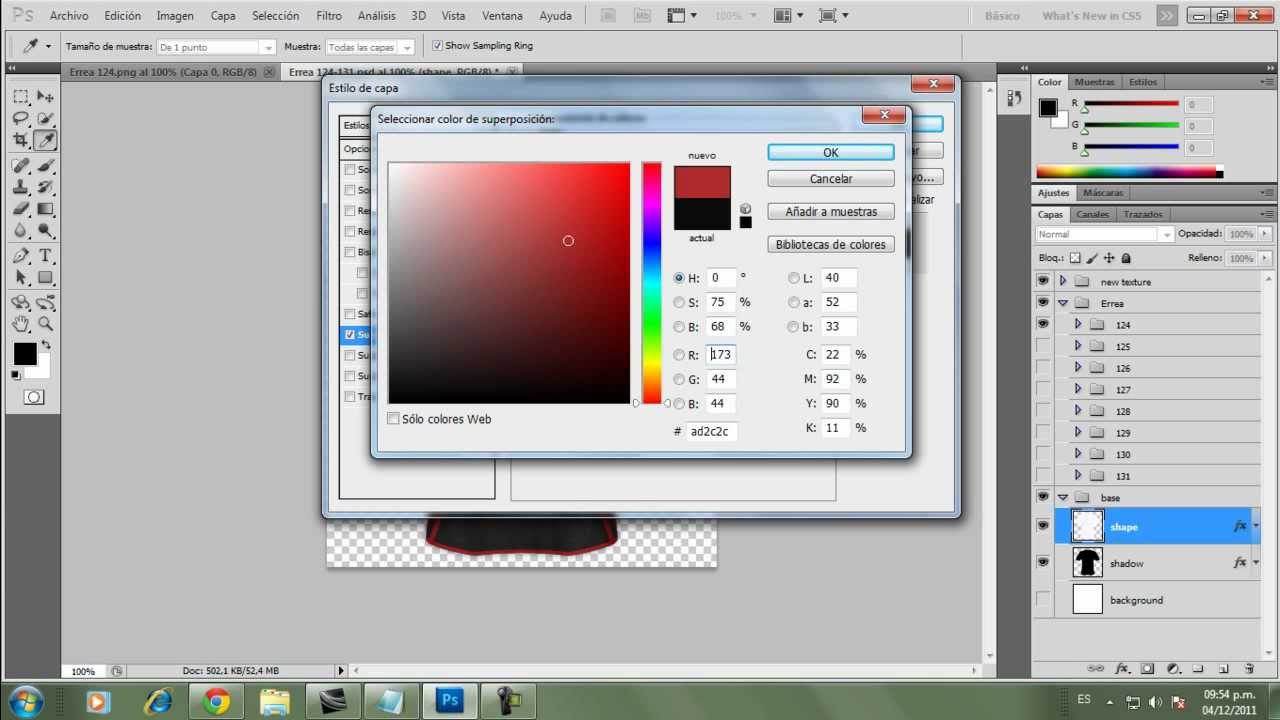
Task: Select the Gradient tool
Action: click(46, 209)
